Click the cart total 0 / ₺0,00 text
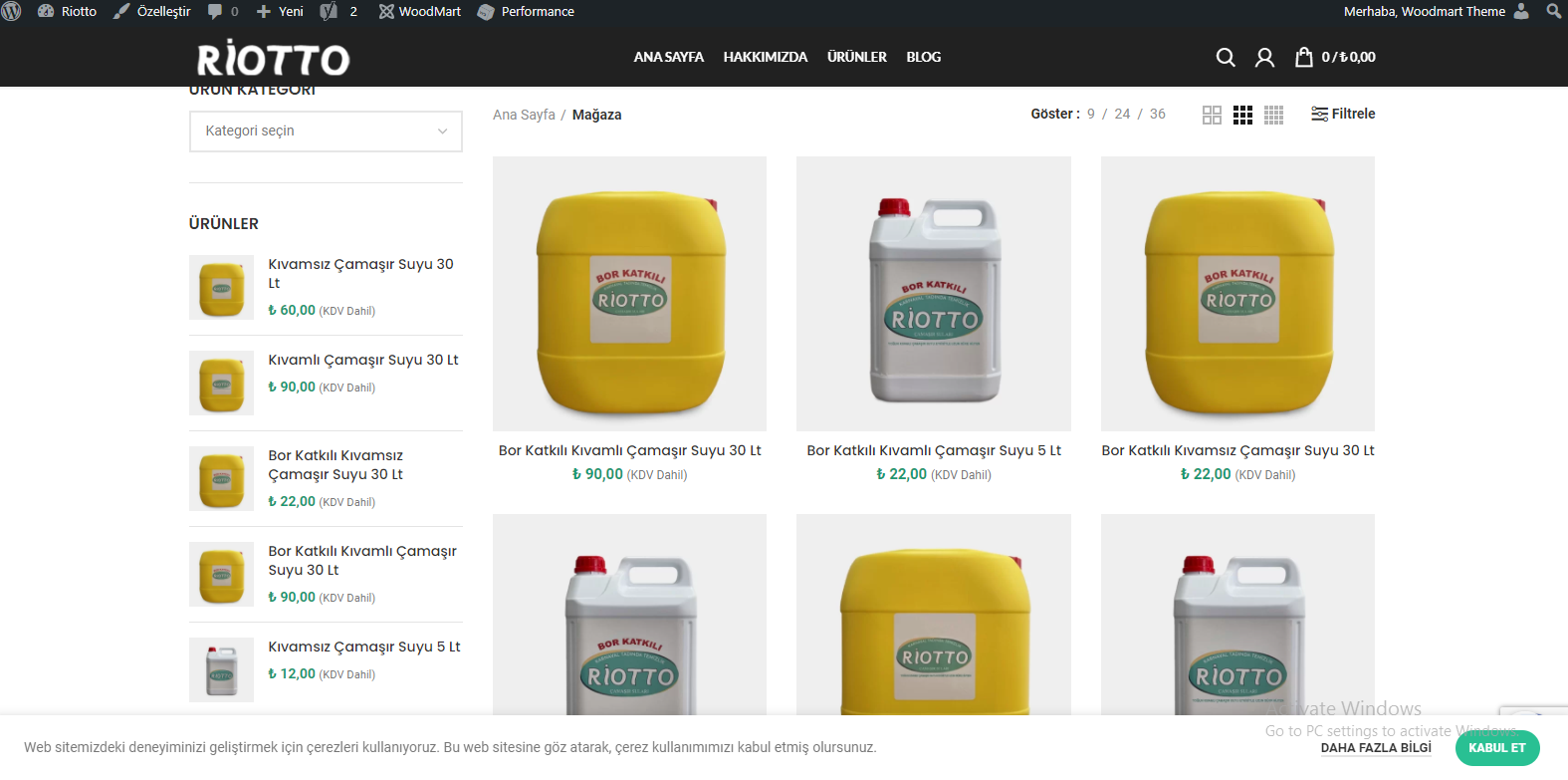1568x780 pixels. click(1349, 57)
